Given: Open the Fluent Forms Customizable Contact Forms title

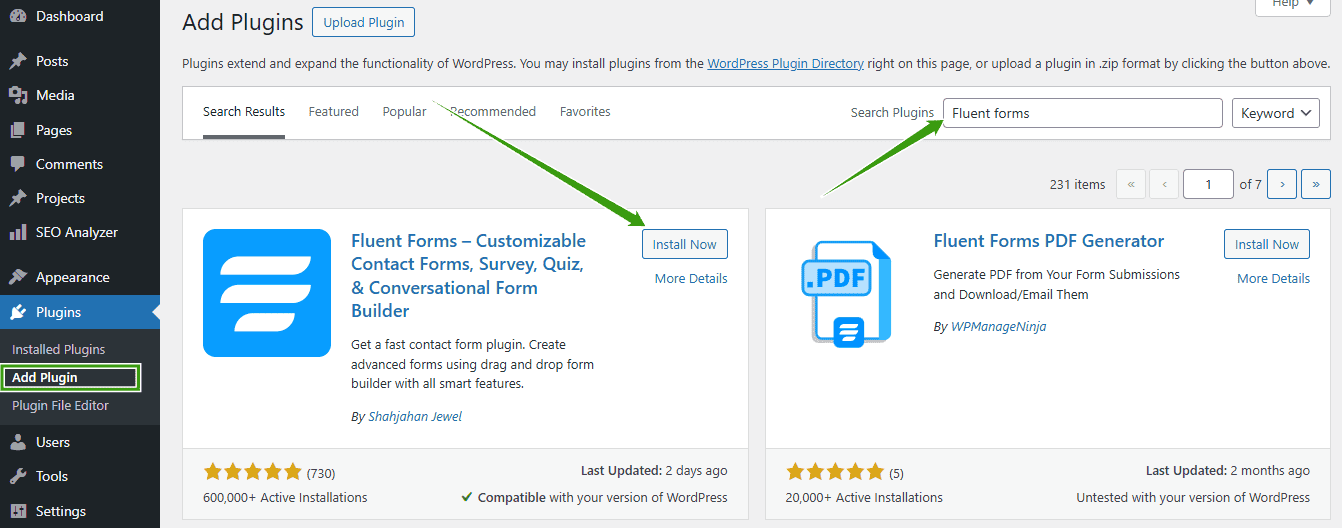Looking at the screenshot, I should [x=469, y=275].
